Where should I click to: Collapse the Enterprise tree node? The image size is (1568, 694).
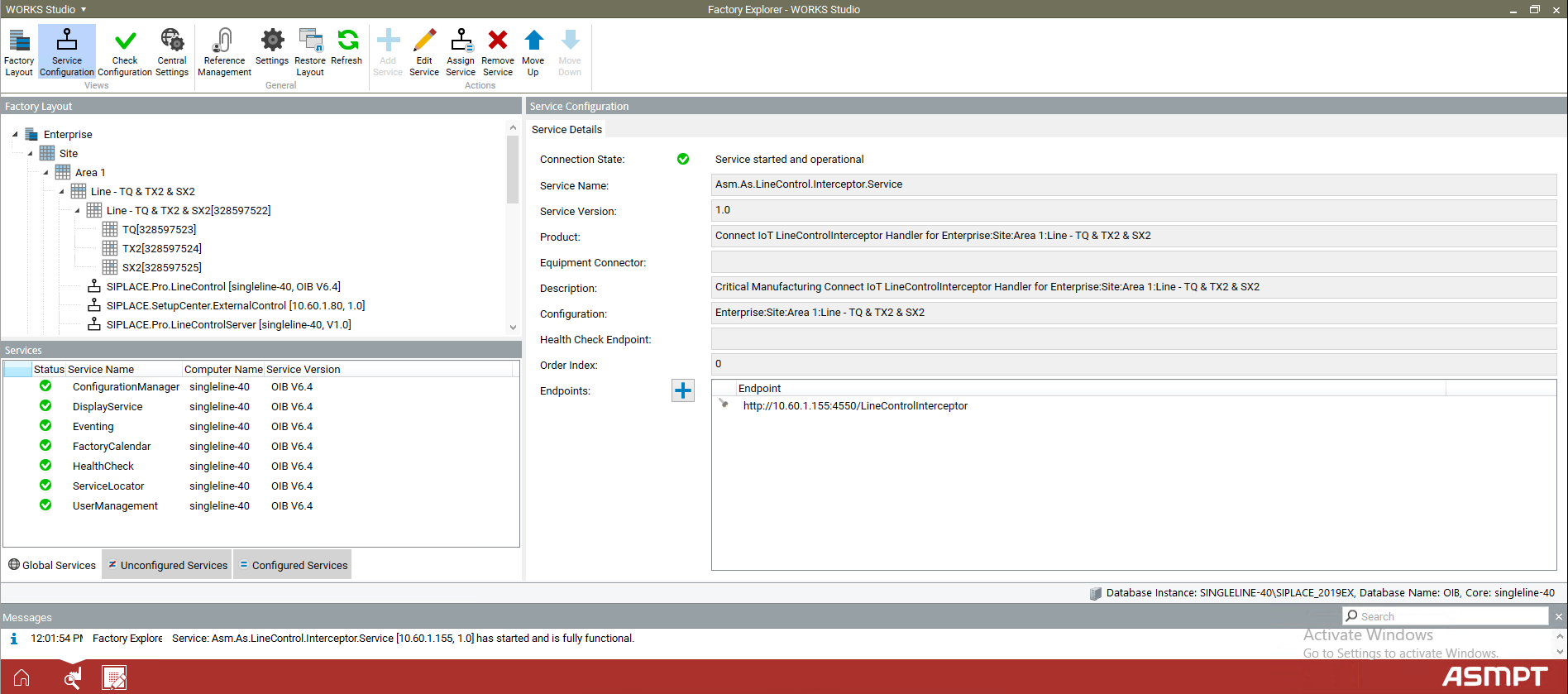15,134
